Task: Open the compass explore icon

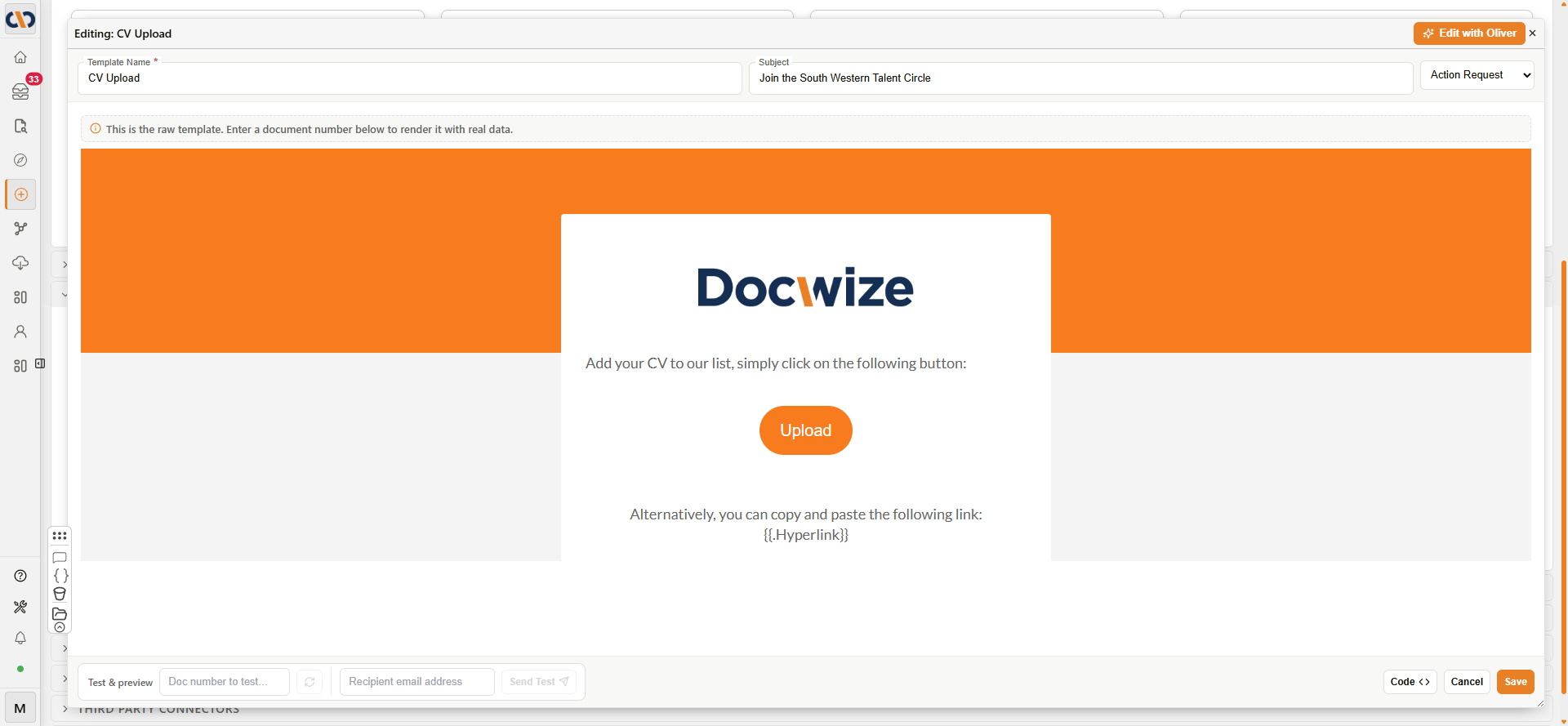Action: pos(20,160)
